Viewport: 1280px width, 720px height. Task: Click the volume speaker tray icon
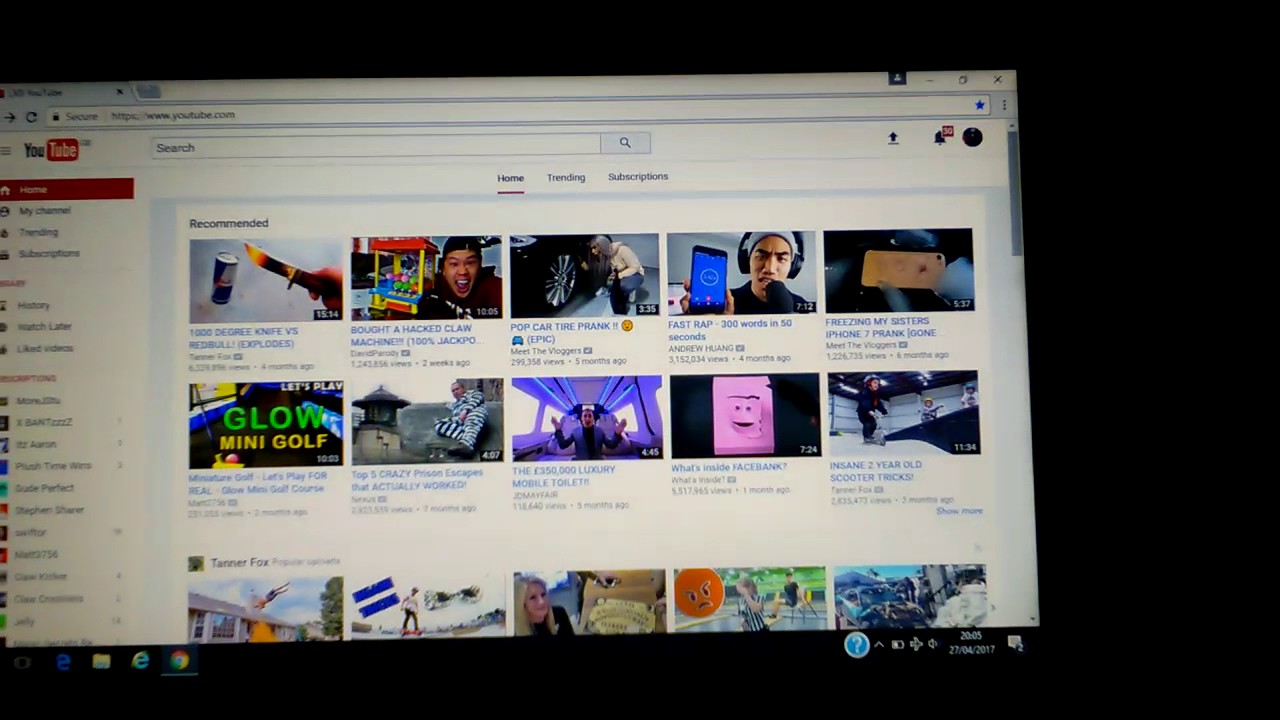click(x=933, y=644)
